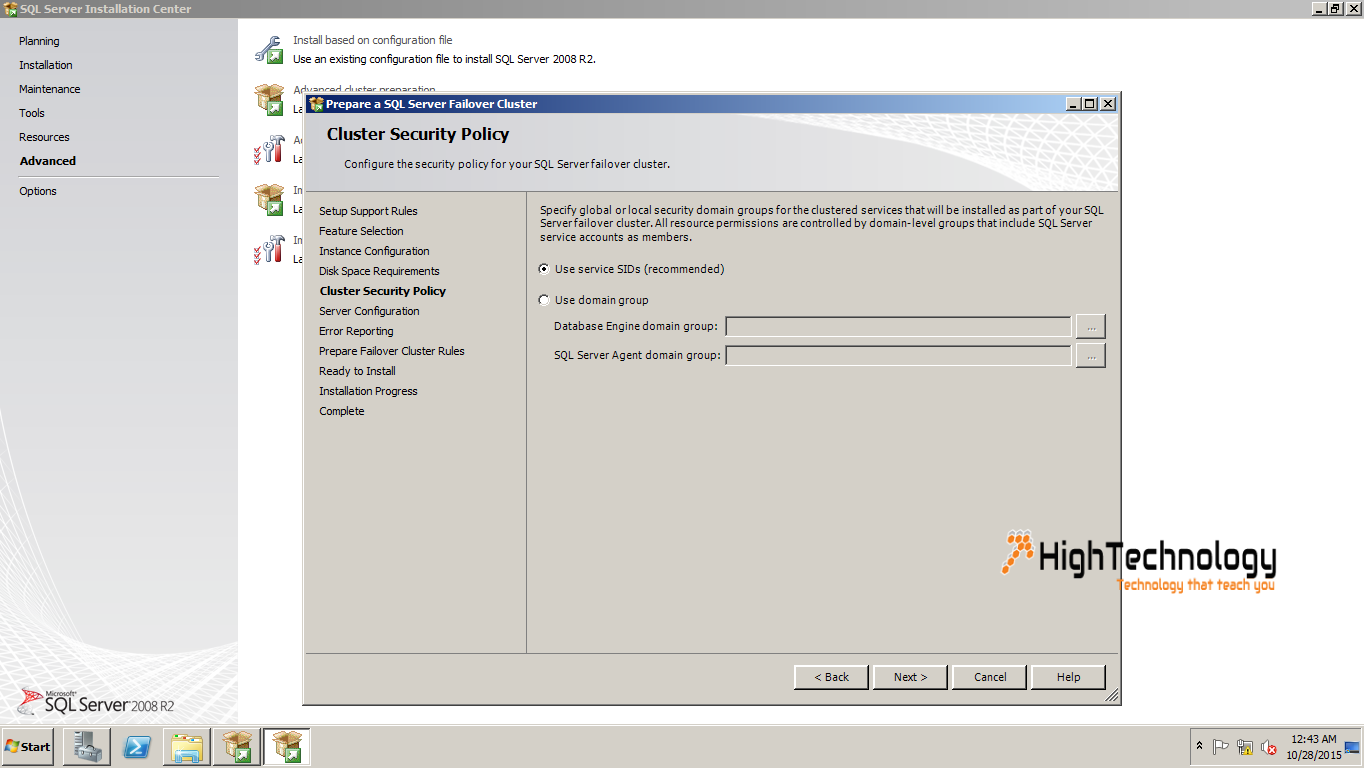Open Server Manager from taskbar
The height and width of the screenshot is (768, 1364).
(86, 747)
